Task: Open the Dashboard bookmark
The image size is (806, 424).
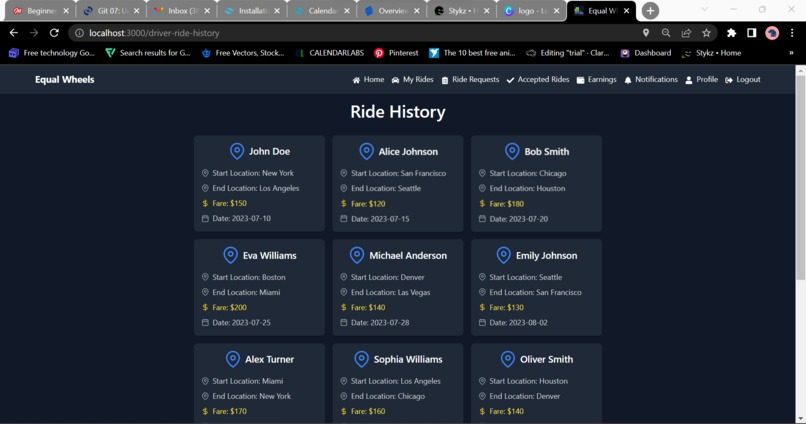Action: click(x=646, y=53)
